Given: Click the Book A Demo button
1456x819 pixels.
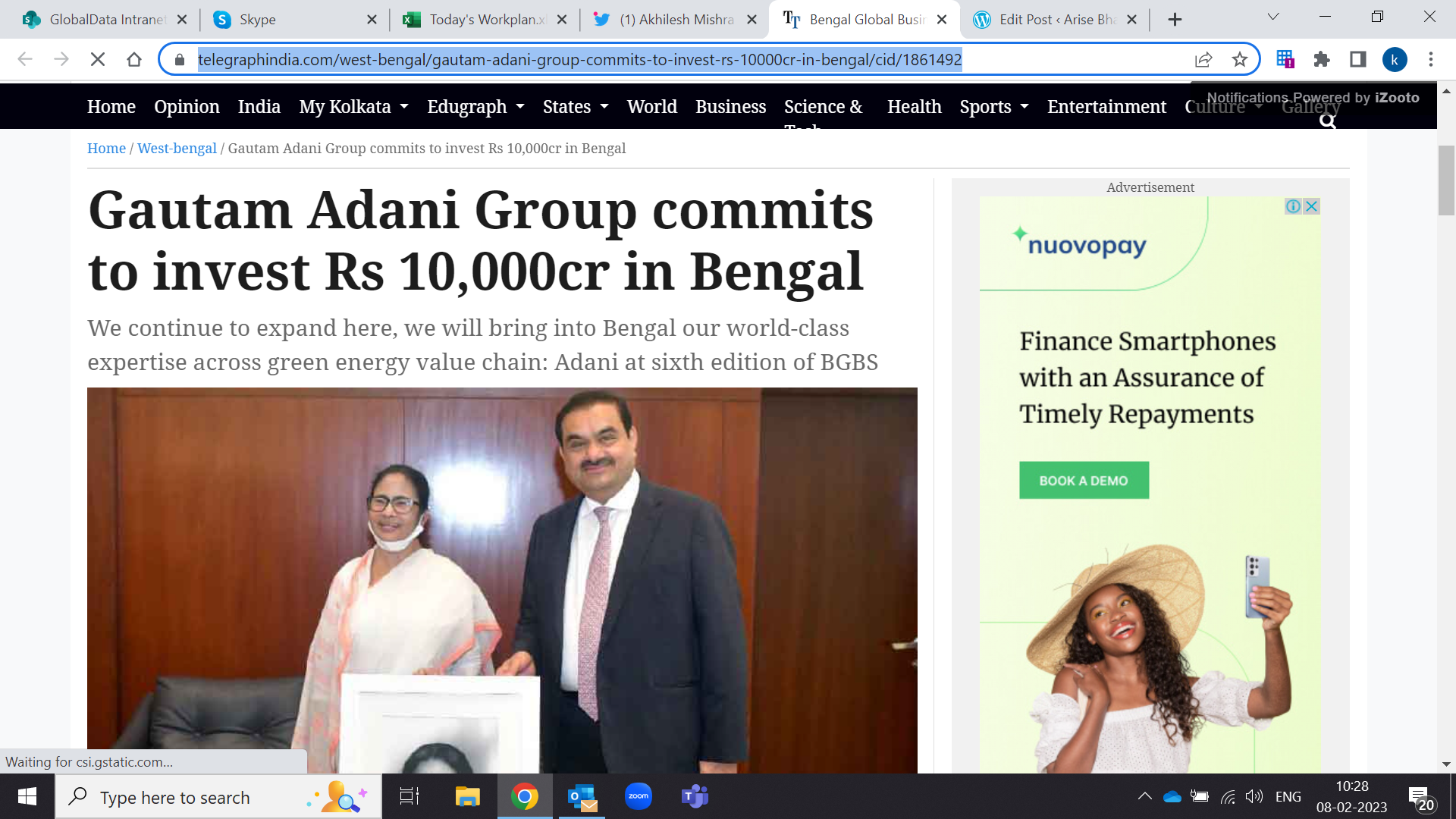Looking at the screenshot, I should [x=1084, y=480].
